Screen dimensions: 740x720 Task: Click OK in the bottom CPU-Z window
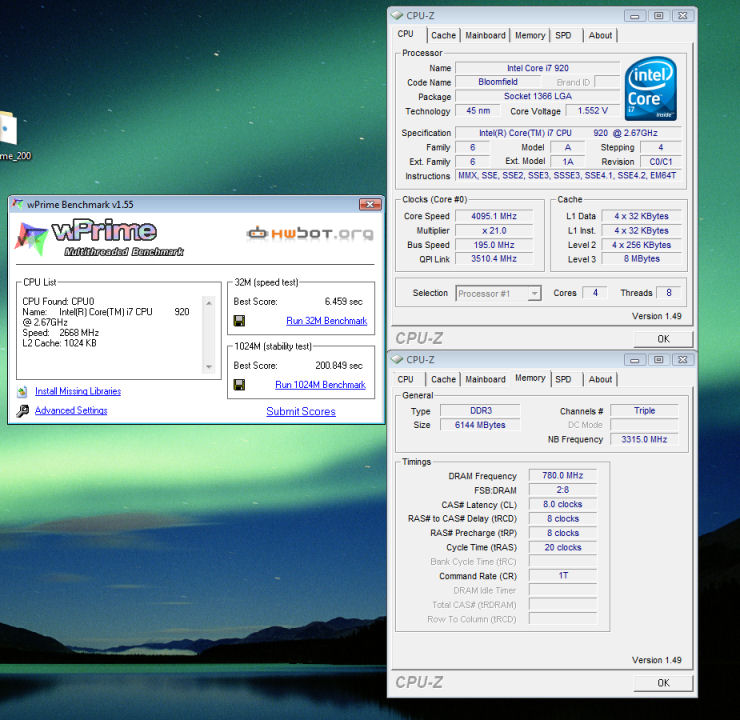(x=663, y=683)
